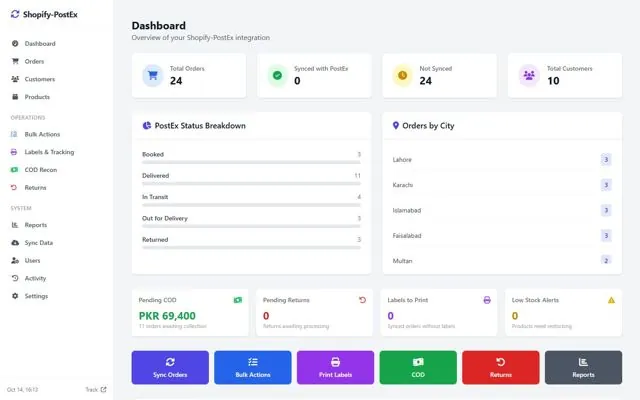
Task: Click the Total Orders cart icon
Action: click(x=153, y=76)
